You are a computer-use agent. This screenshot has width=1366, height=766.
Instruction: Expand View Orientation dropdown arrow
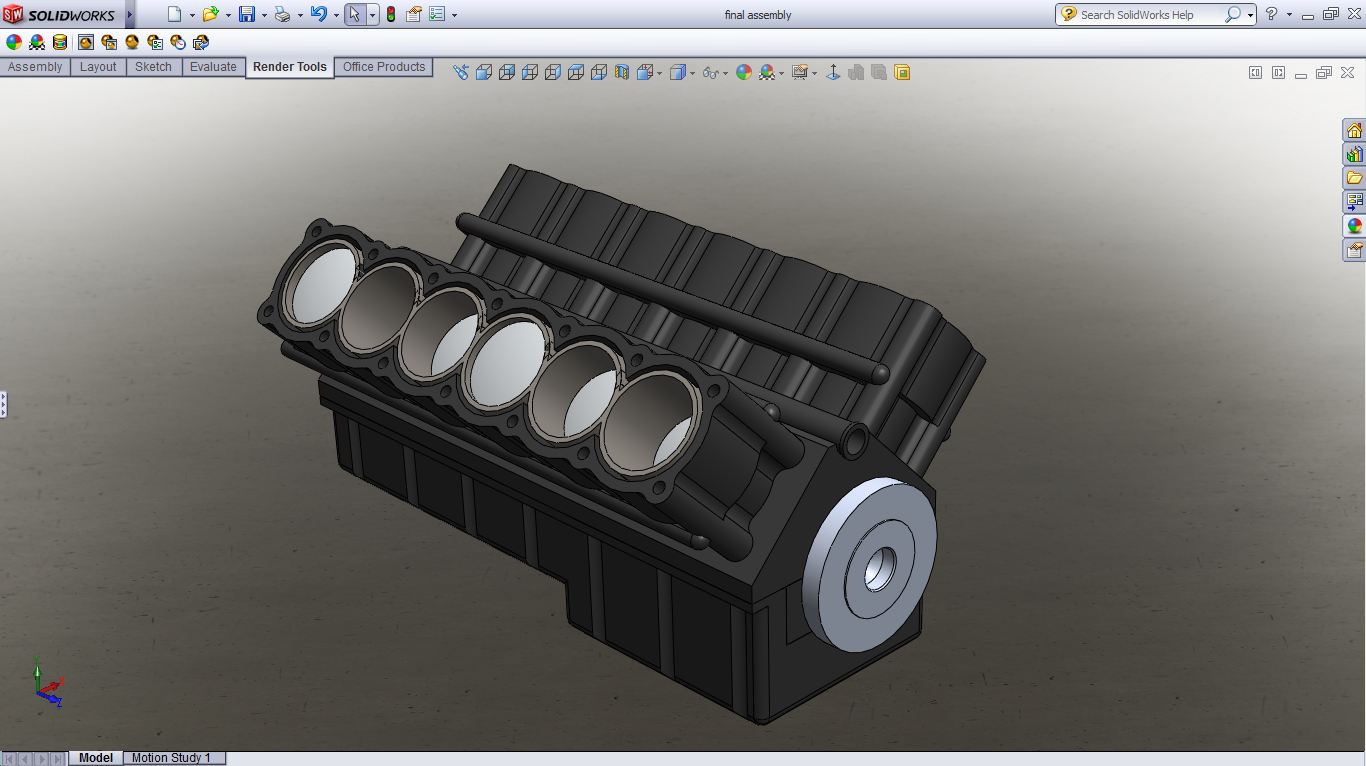pos(660,73)
